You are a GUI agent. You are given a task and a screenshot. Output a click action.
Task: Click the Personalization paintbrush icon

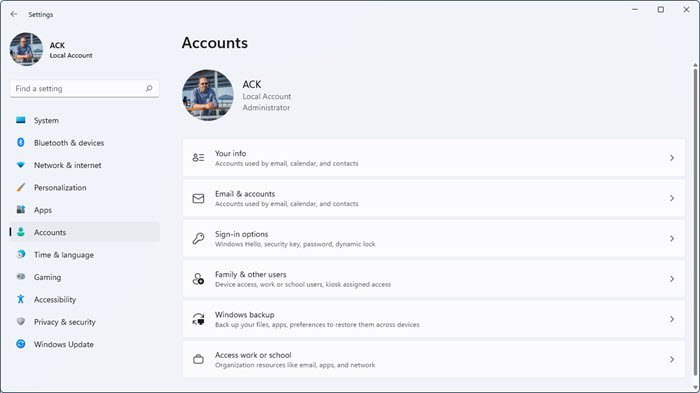click(21, 187)
